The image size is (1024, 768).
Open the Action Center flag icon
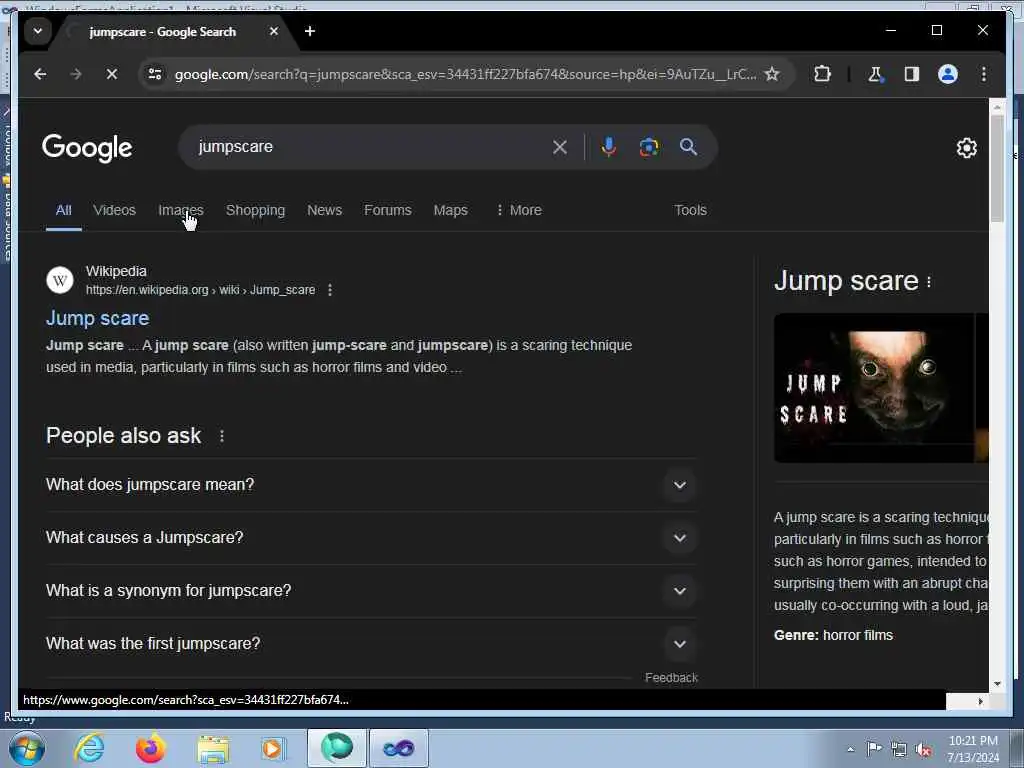tap(874, 750)
